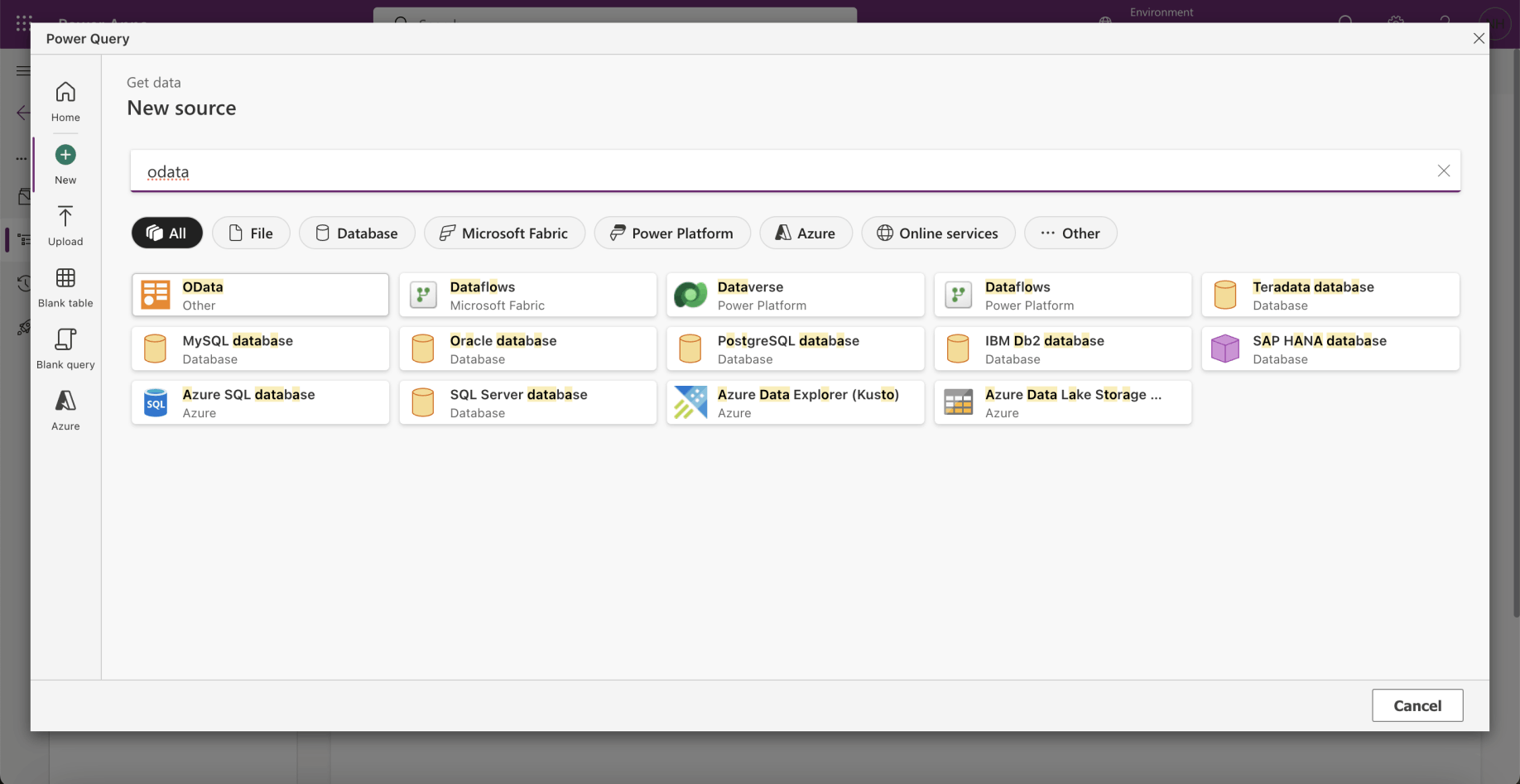1520x784 pixels.
Task: Open the Azure section in the sidebar
Action: [x=65, y=411]
